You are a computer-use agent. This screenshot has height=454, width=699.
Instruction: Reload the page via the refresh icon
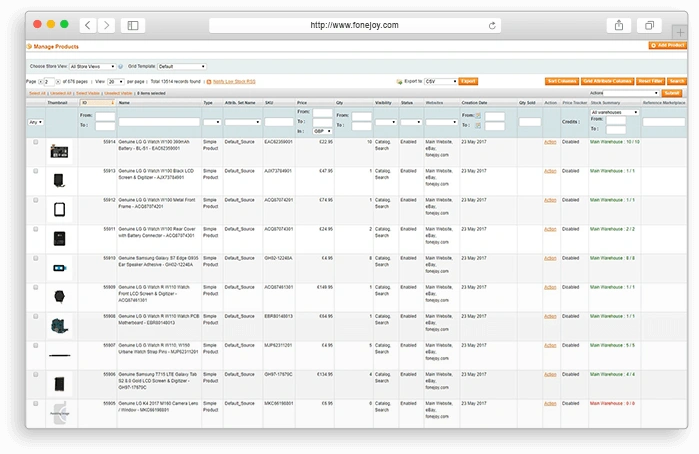coord(492,25)
